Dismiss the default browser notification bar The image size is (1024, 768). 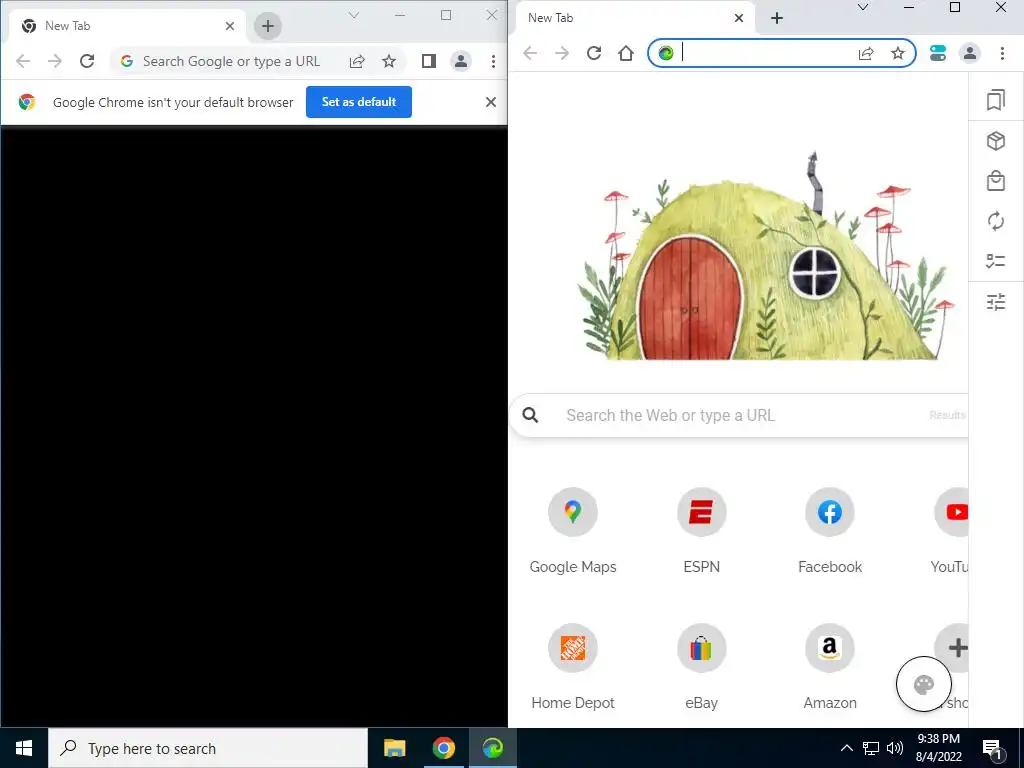491,102
